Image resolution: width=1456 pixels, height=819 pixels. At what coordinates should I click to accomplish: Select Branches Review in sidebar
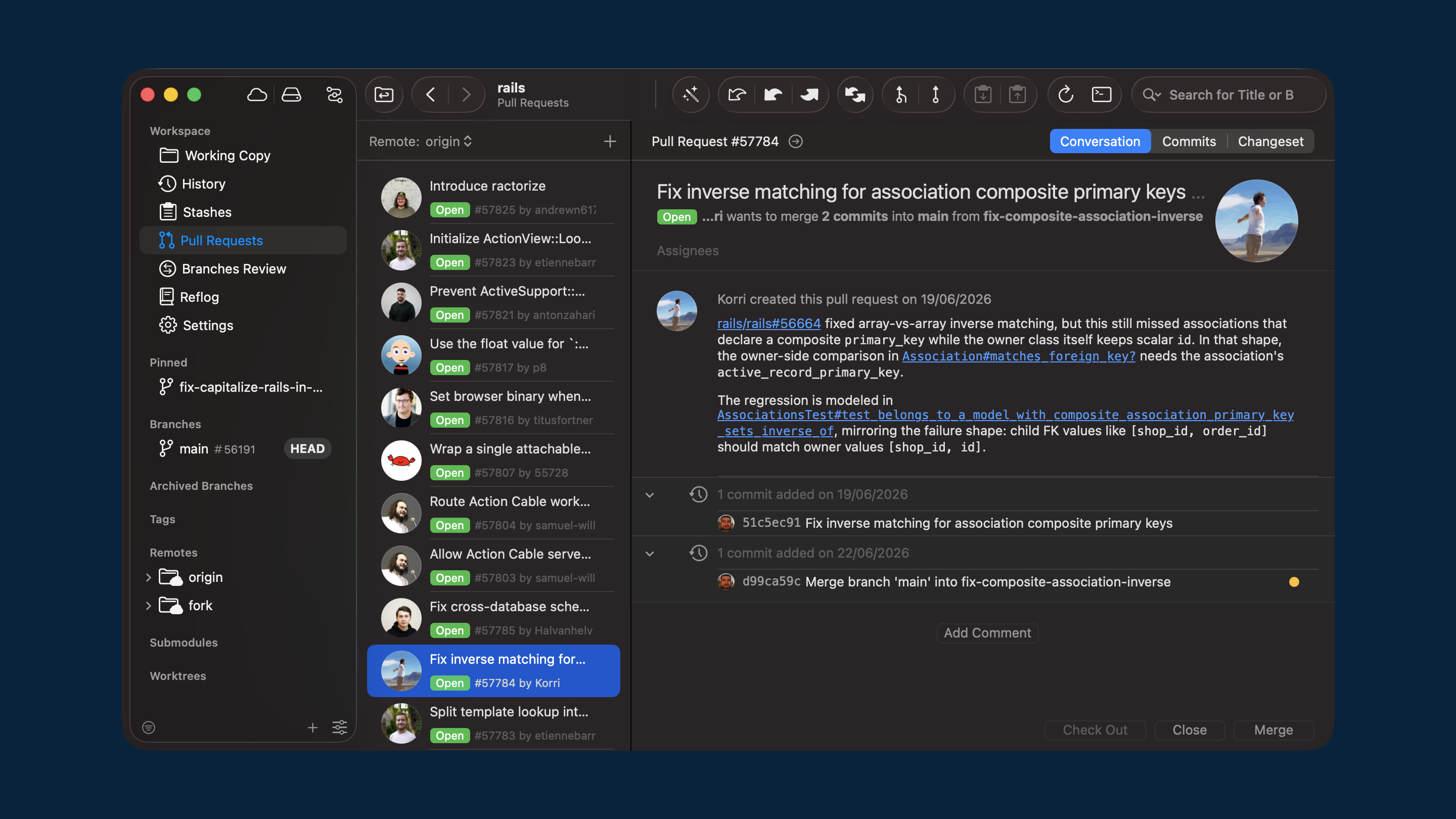pos(243,268)
